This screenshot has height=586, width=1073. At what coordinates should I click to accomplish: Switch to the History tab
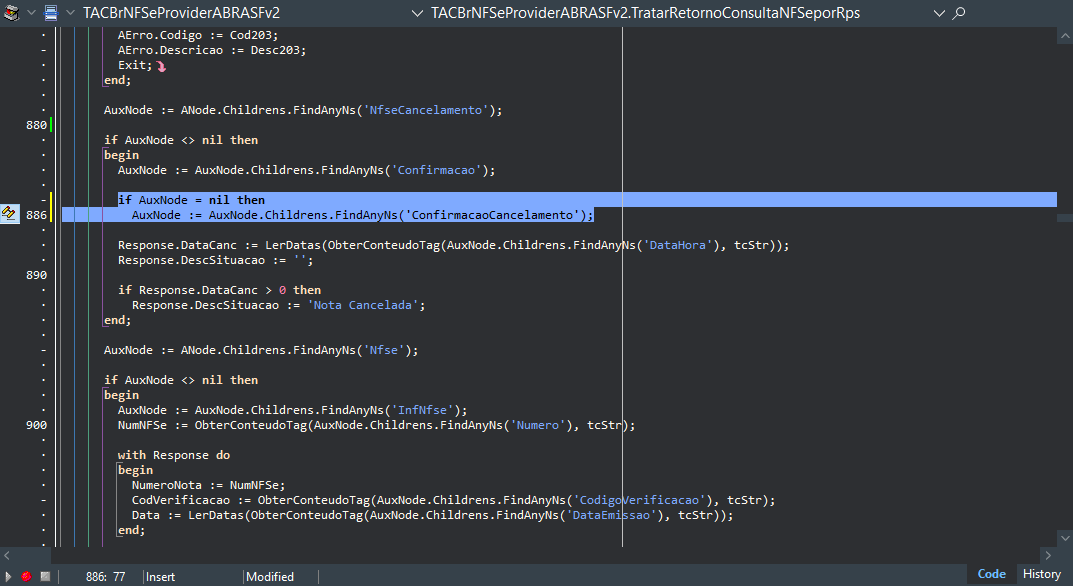1042,574
